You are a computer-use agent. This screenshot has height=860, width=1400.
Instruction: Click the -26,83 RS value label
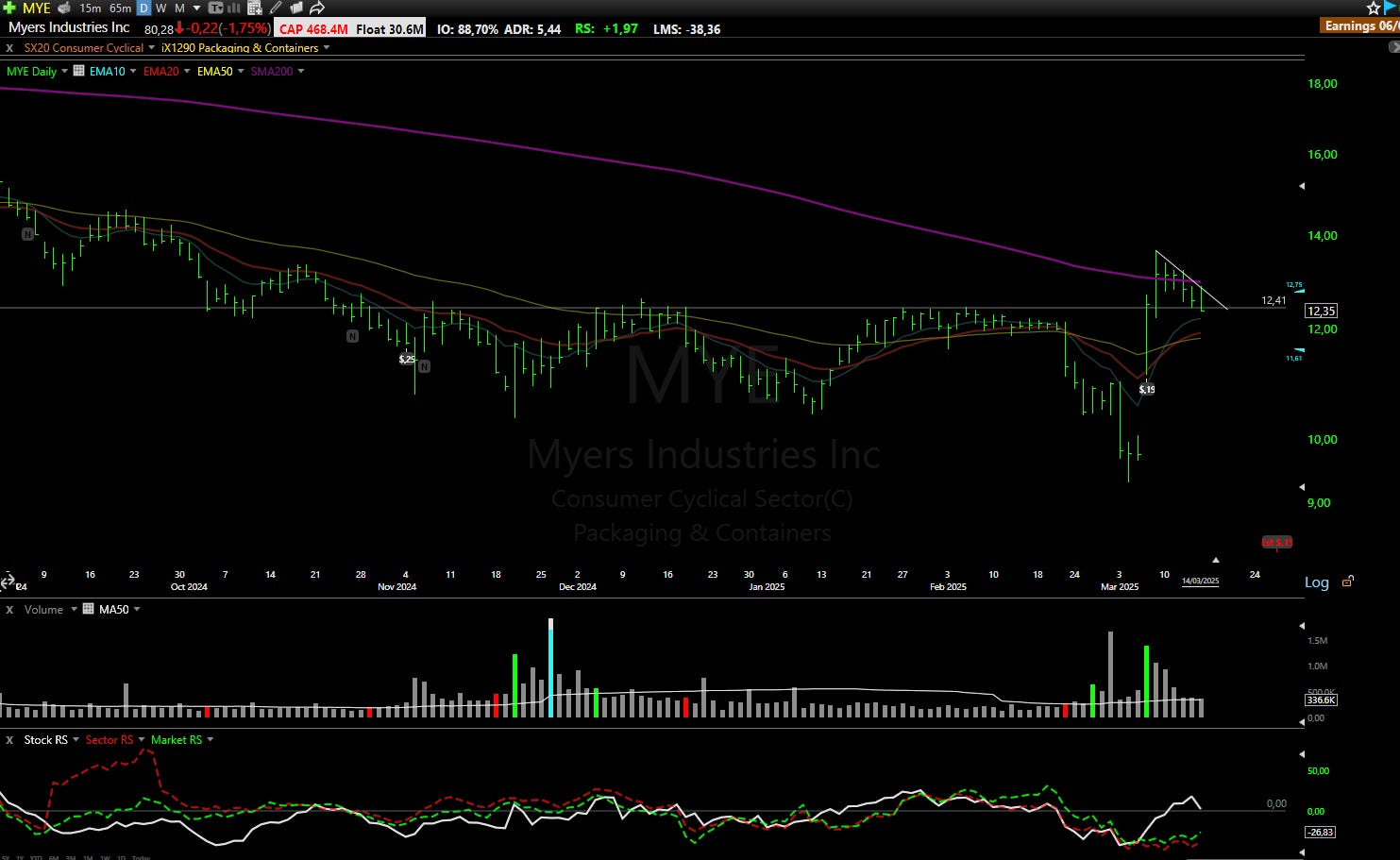1321,832
